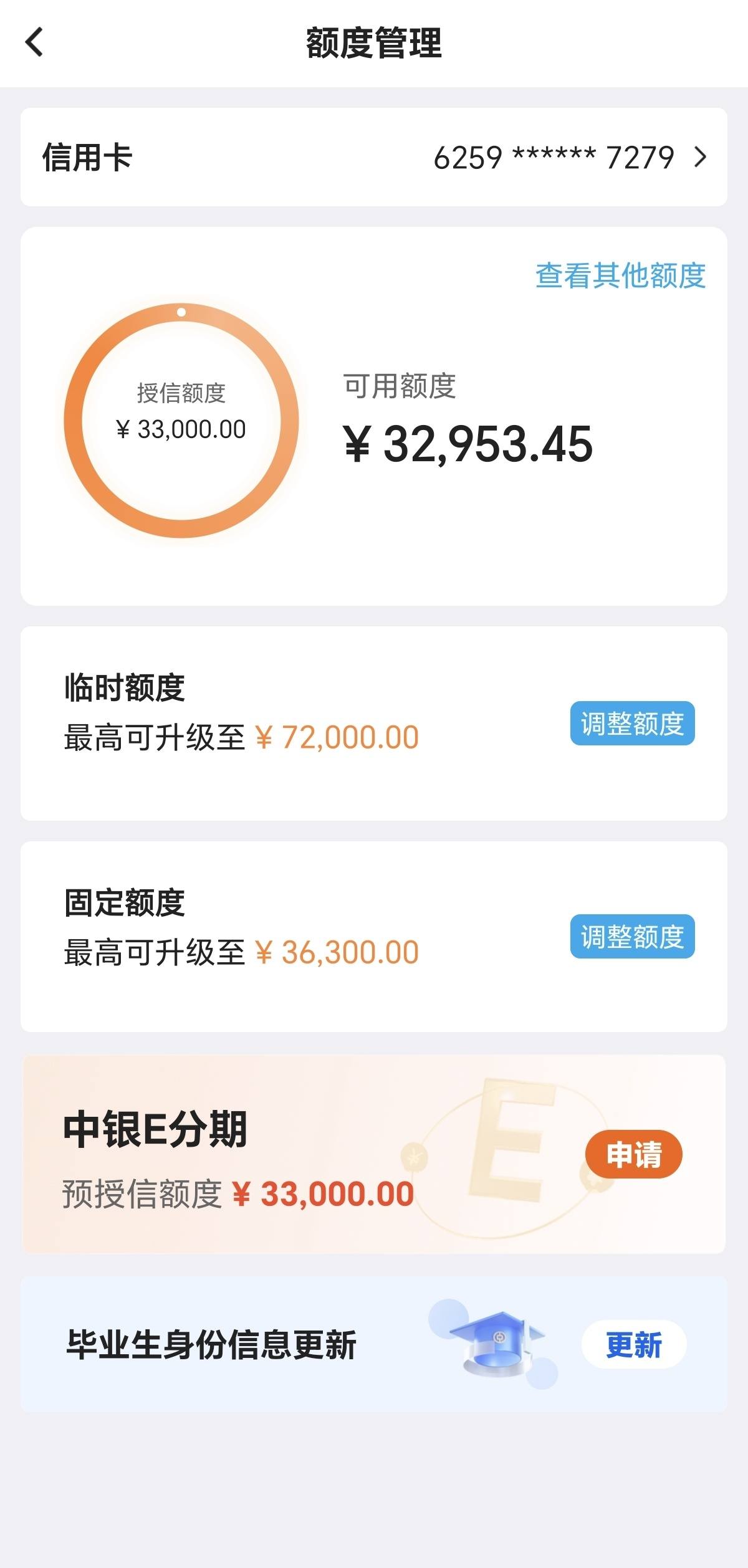This screenshot has height=1568, width=748.
Task: Tap the ¥72,000.00 temporary limit amount
Action: (337, 738)
